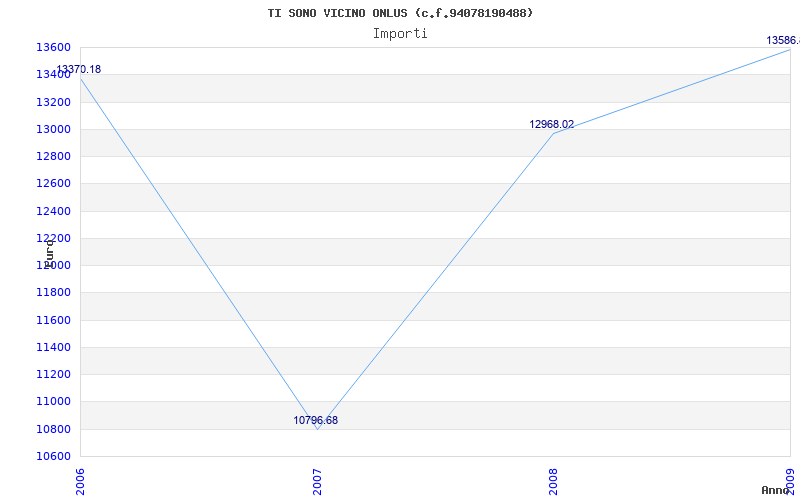
Task: Click the 11000 y-axis value
Action: point(53,402)
